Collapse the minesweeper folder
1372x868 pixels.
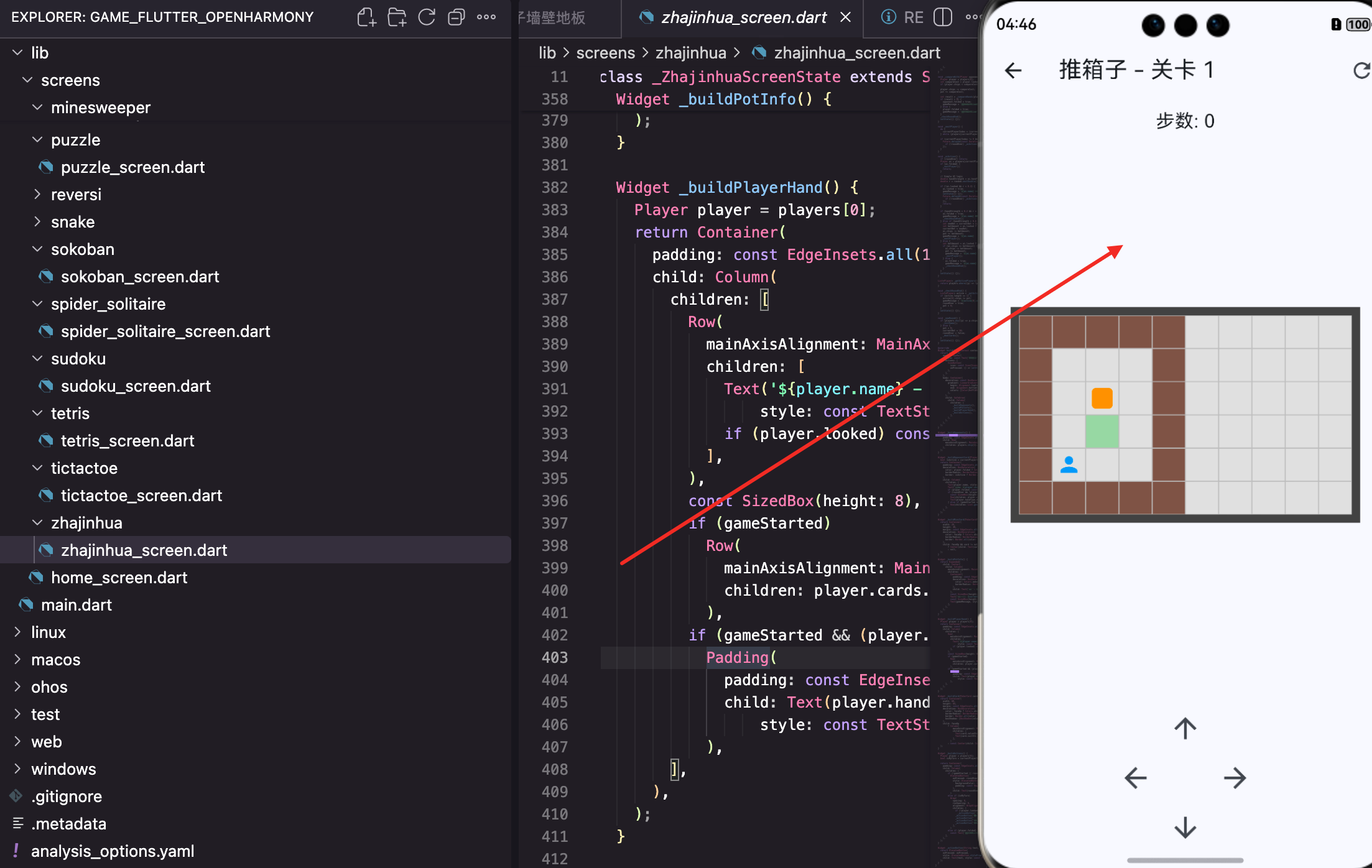37,107
